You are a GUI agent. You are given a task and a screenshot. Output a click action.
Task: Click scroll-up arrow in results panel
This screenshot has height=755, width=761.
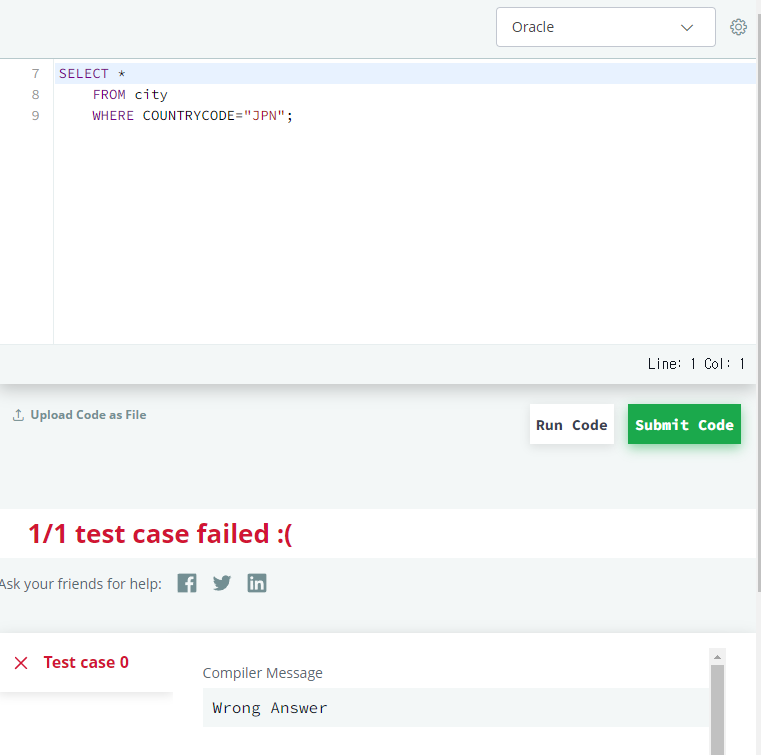(x=717, y=657)
